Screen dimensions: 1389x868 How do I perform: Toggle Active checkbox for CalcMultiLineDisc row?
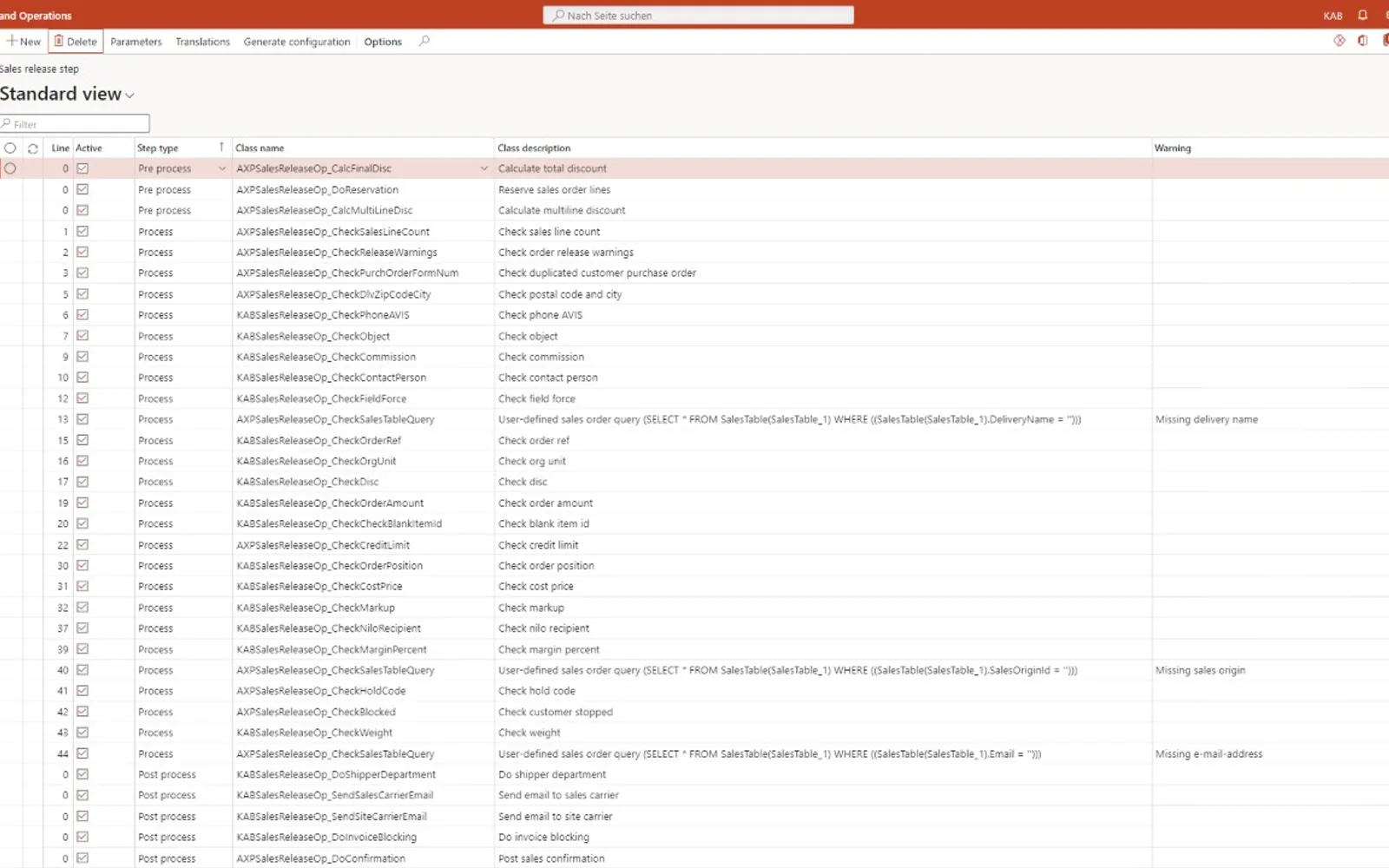click(x=82, y=210)
